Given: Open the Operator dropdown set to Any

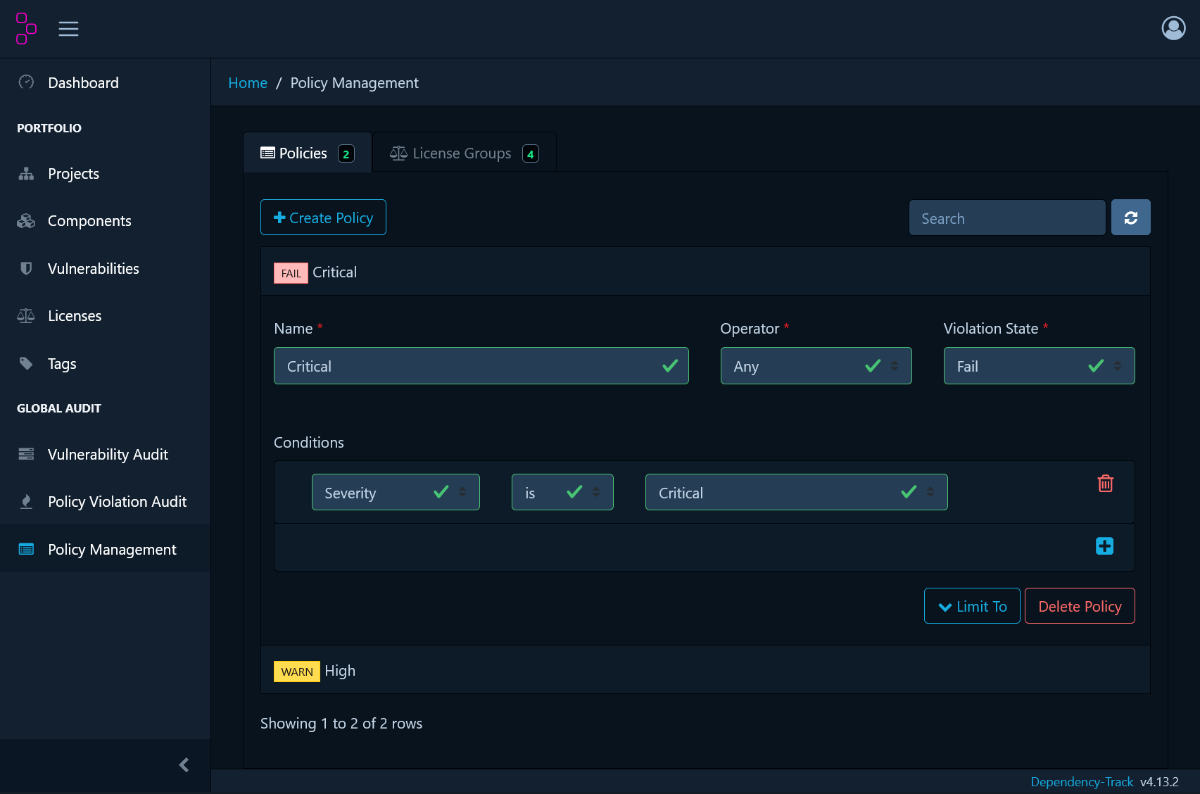Looking at the screenshot, I should pyautogui.click(x=815, y=366).
